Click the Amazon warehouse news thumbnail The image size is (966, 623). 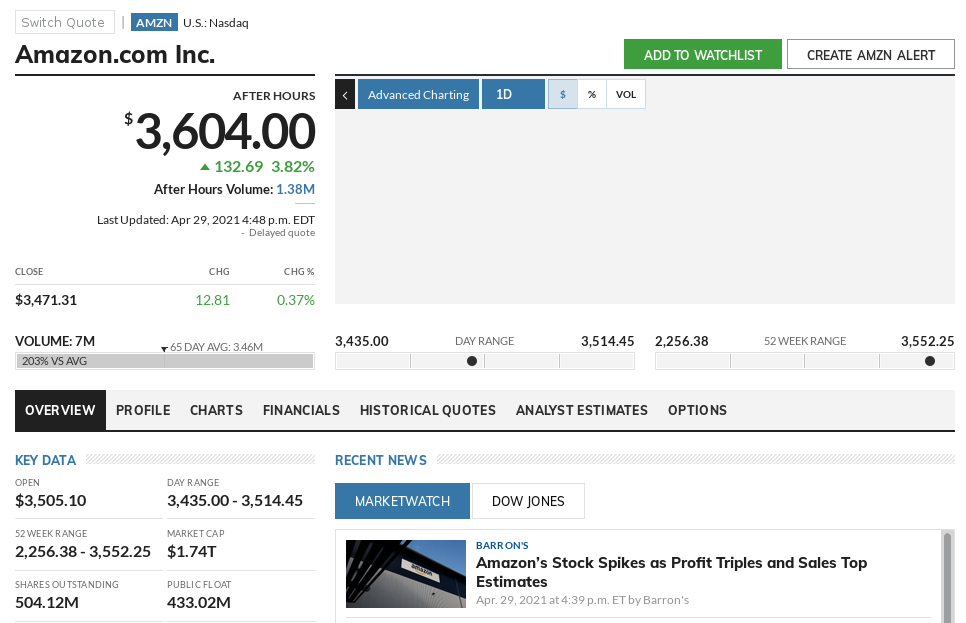pos(406,574)
